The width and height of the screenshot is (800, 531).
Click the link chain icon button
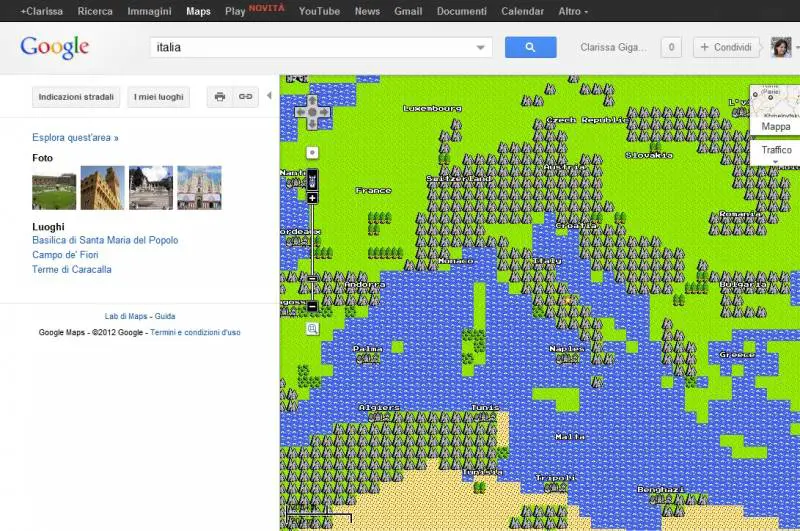click(244, 97)
